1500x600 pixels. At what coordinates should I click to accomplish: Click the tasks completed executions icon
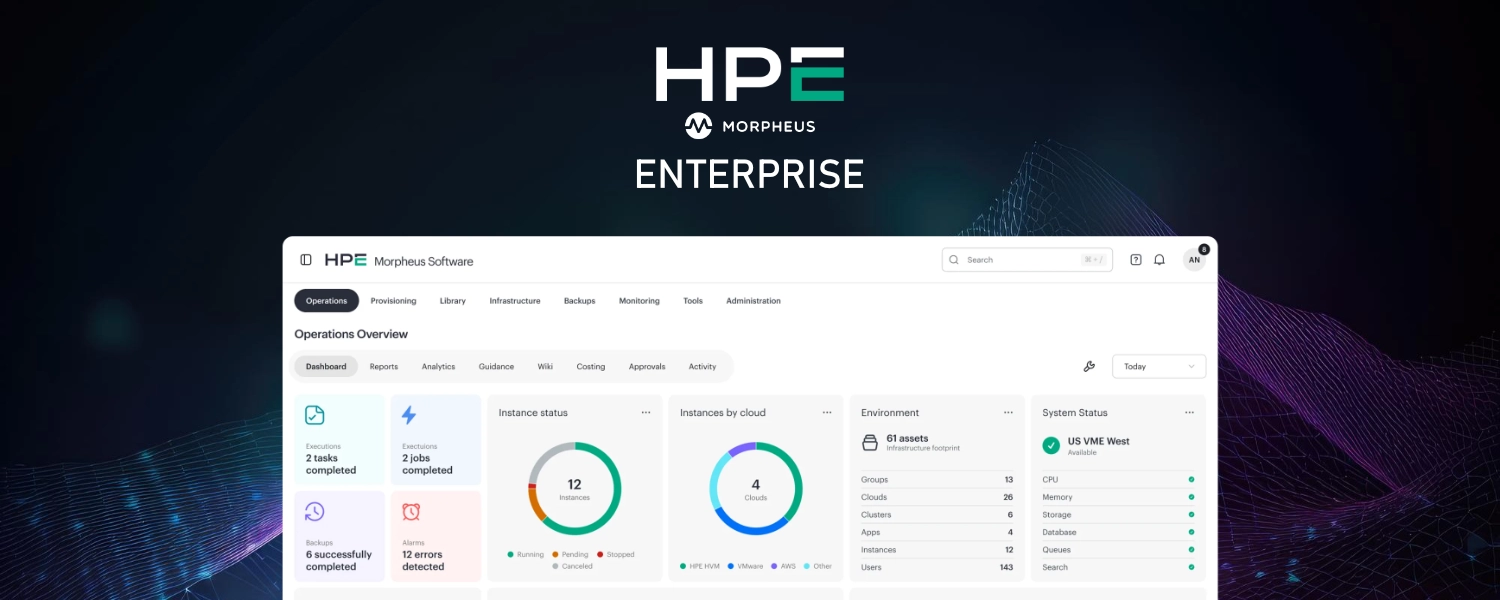[314, 415]
